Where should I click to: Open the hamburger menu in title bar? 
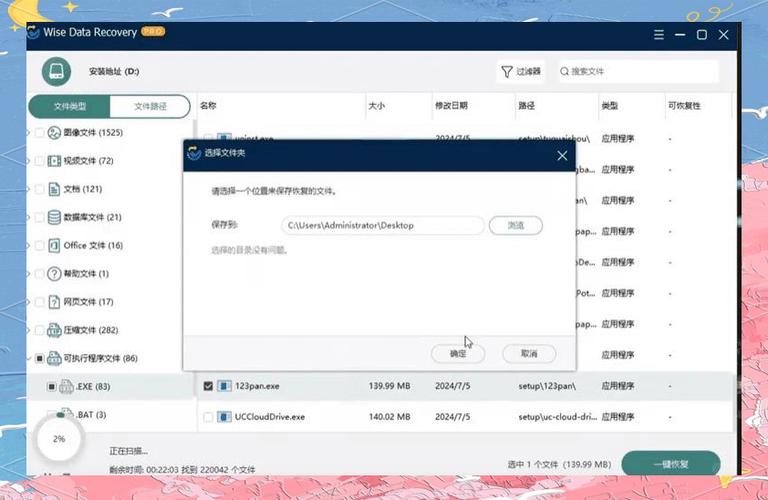click(659, 35)
